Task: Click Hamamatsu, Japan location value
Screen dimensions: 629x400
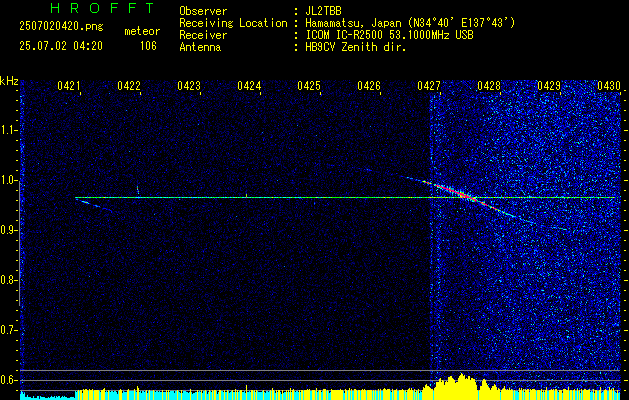Action: (410, 23)
